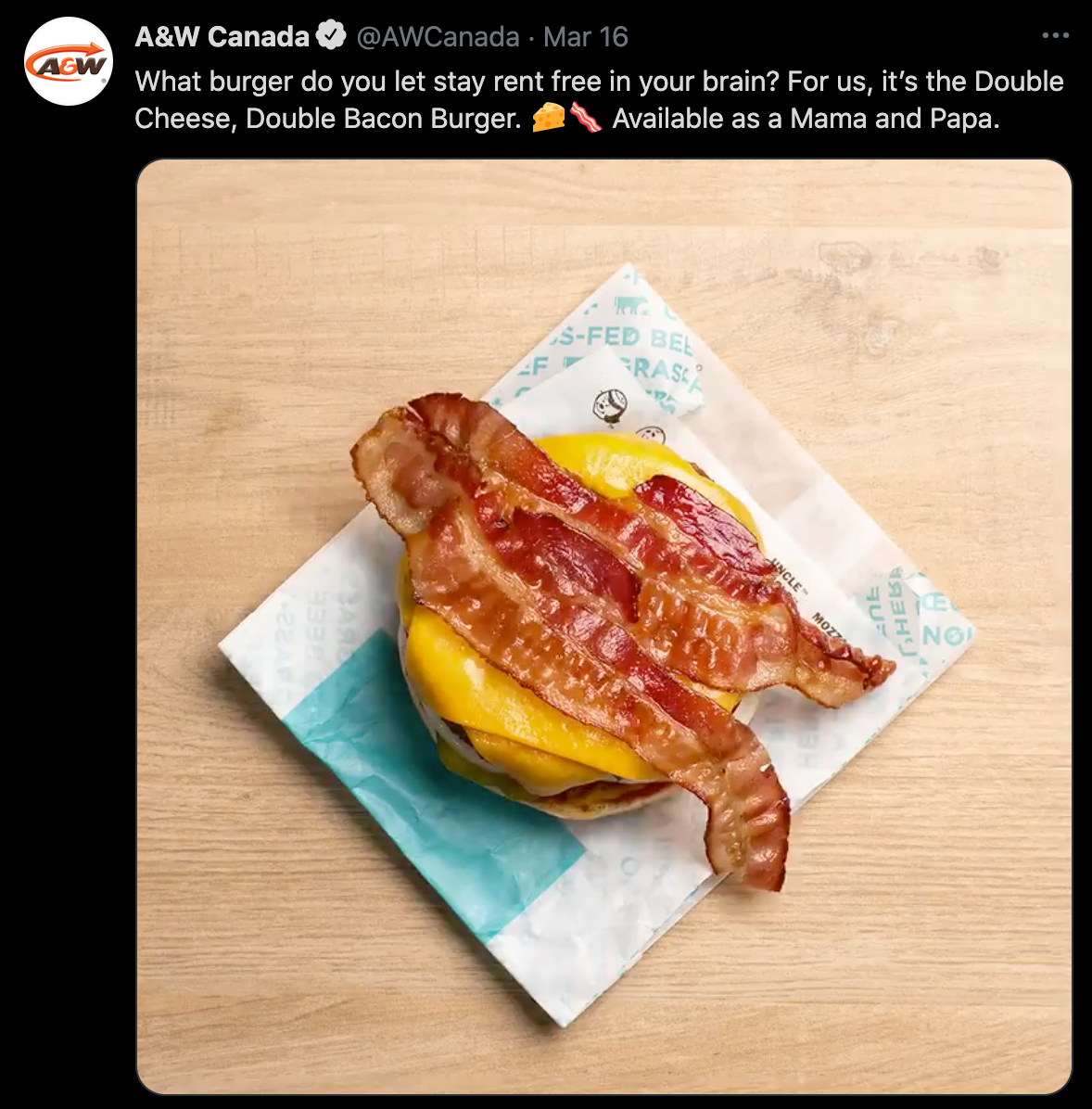
Task: Click the bacon emoji in tweet
Action: click(586, 118)
